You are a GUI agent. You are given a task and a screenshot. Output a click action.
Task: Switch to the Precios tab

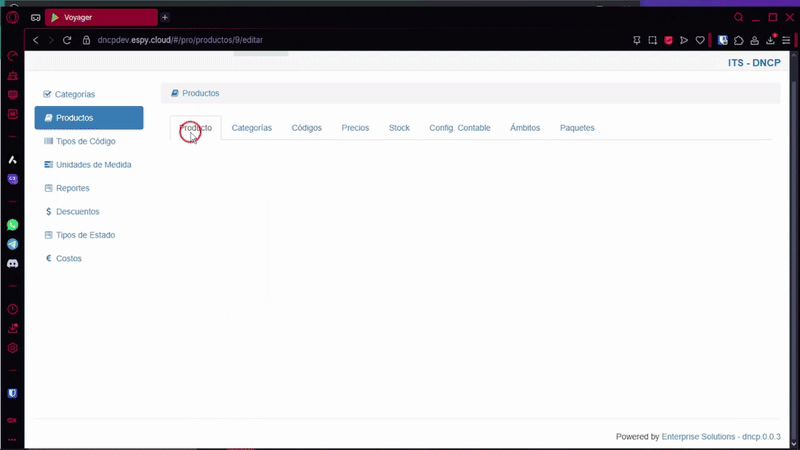click(355, 128)
